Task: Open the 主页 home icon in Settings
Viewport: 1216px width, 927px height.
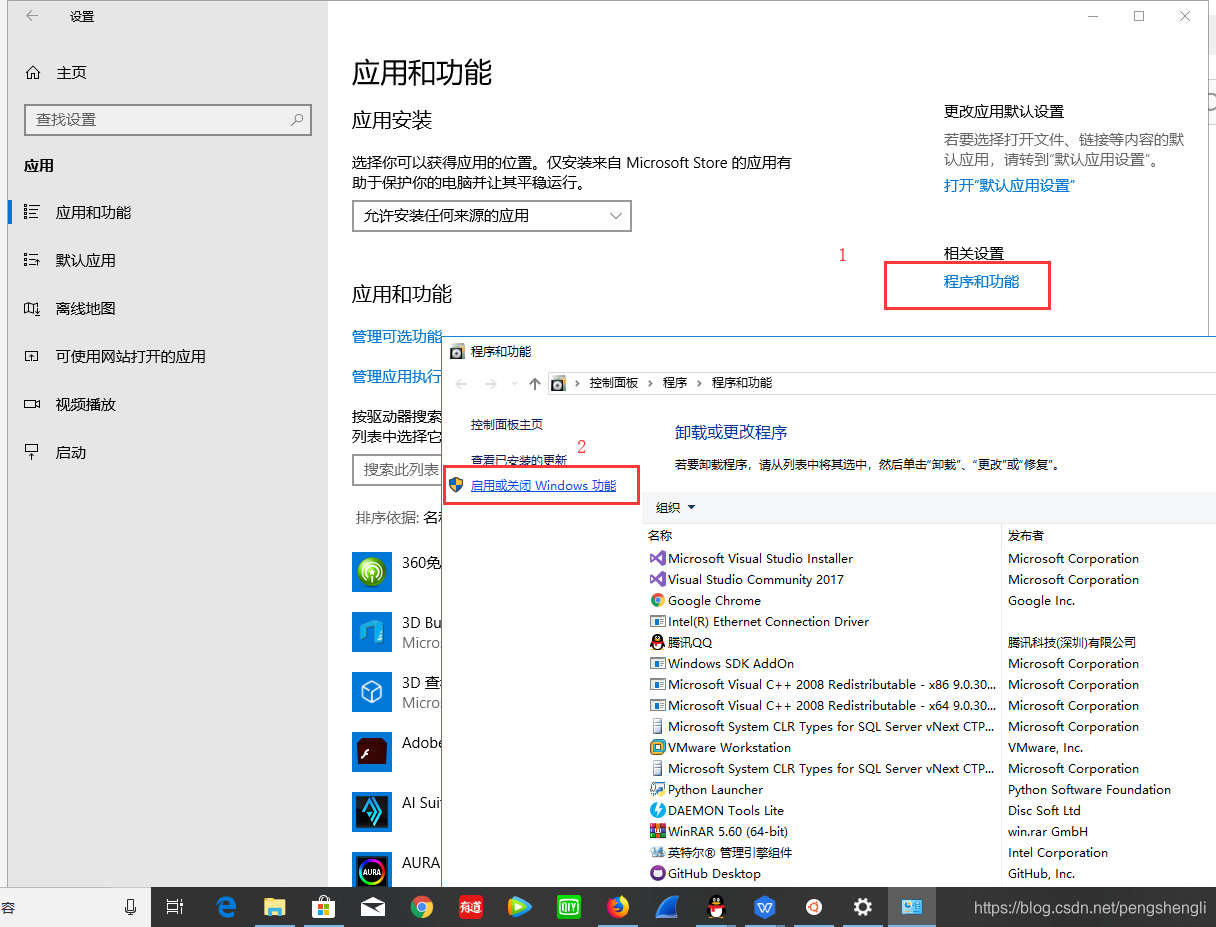Action: point(33,73)
